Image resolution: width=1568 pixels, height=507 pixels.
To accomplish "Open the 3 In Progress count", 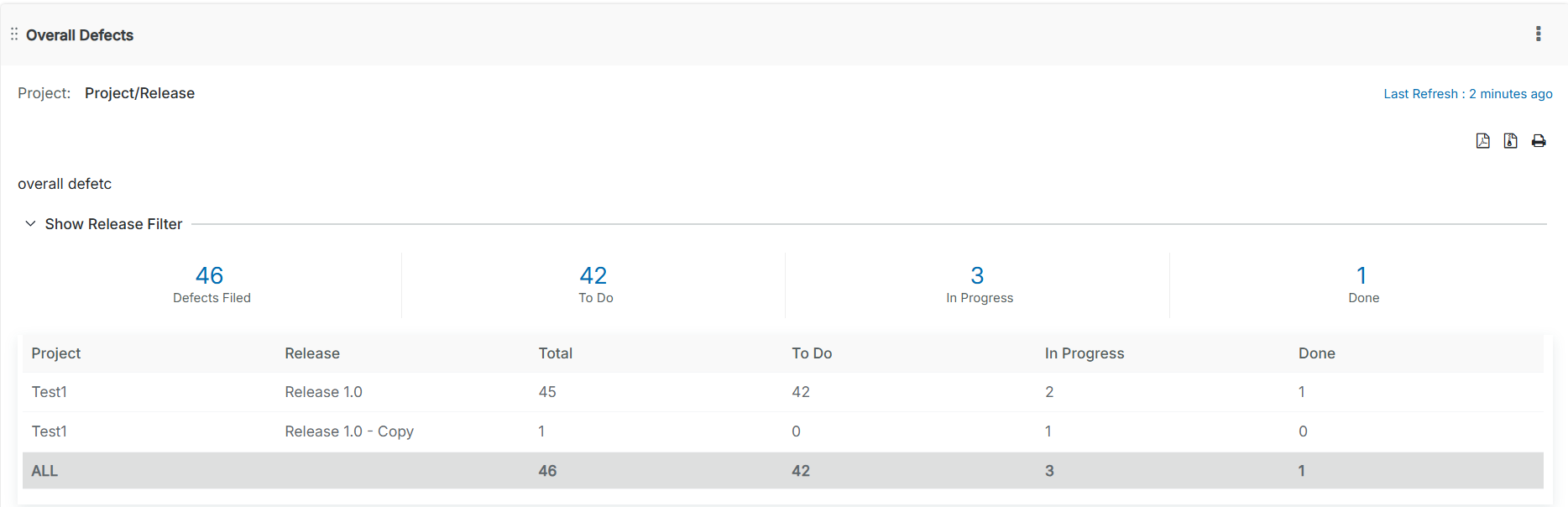I will (977, 275).
